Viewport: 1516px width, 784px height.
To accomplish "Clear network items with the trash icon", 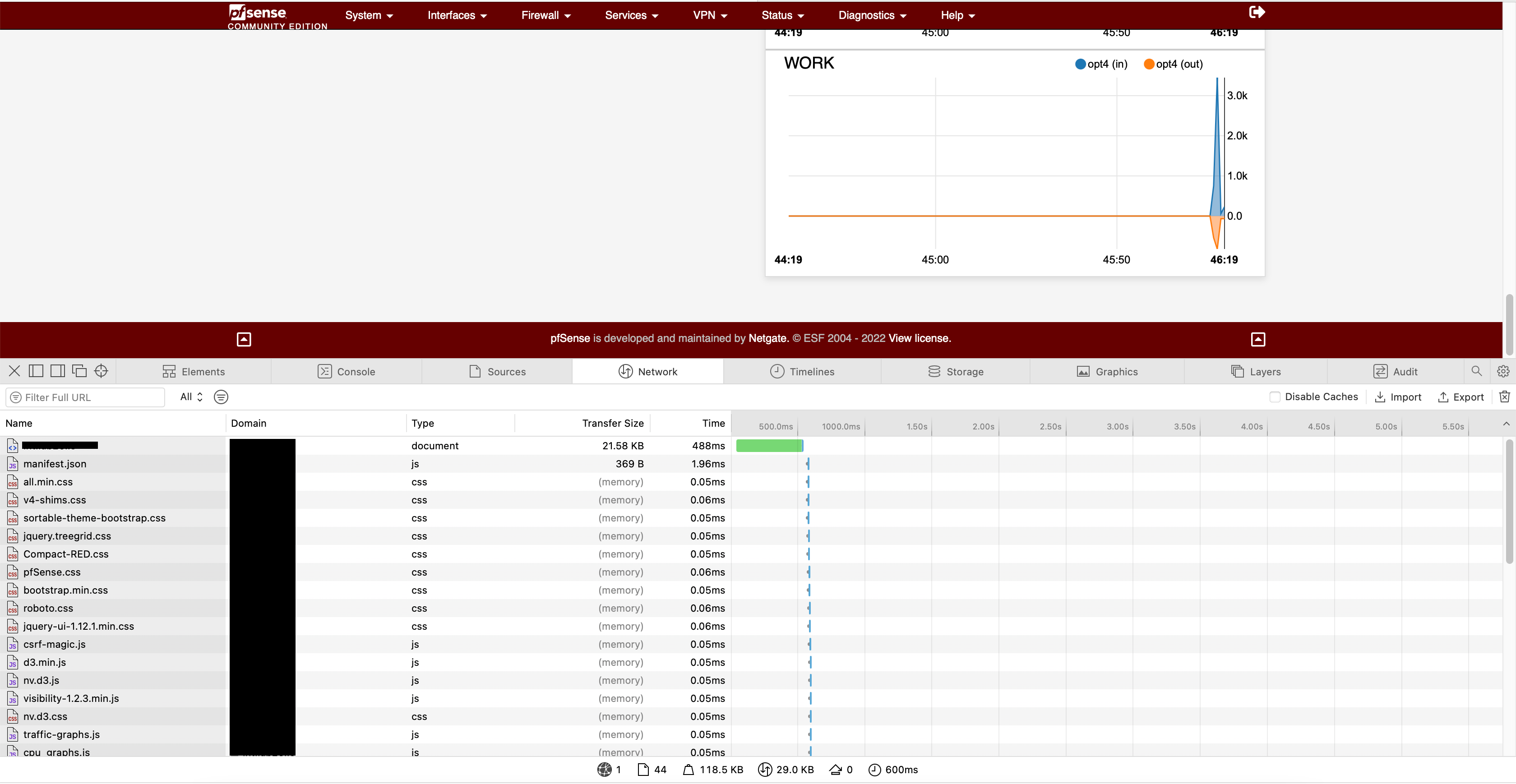I will coord(1504,397).
